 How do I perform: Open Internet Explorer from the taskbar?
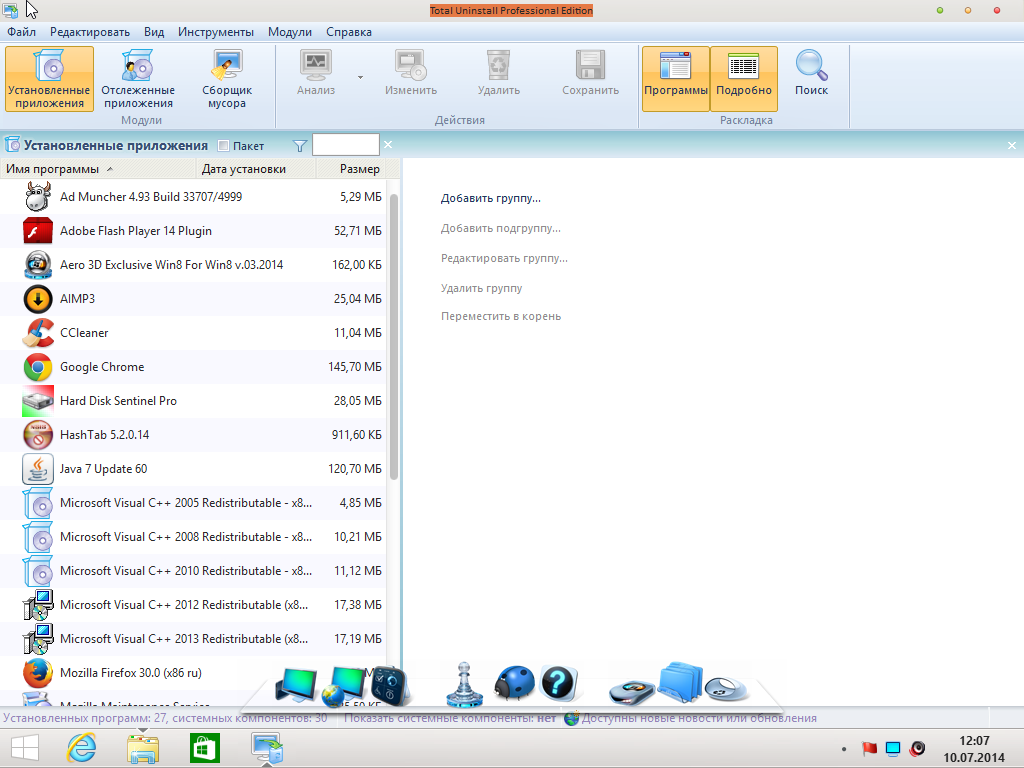[x=82, y=748]
